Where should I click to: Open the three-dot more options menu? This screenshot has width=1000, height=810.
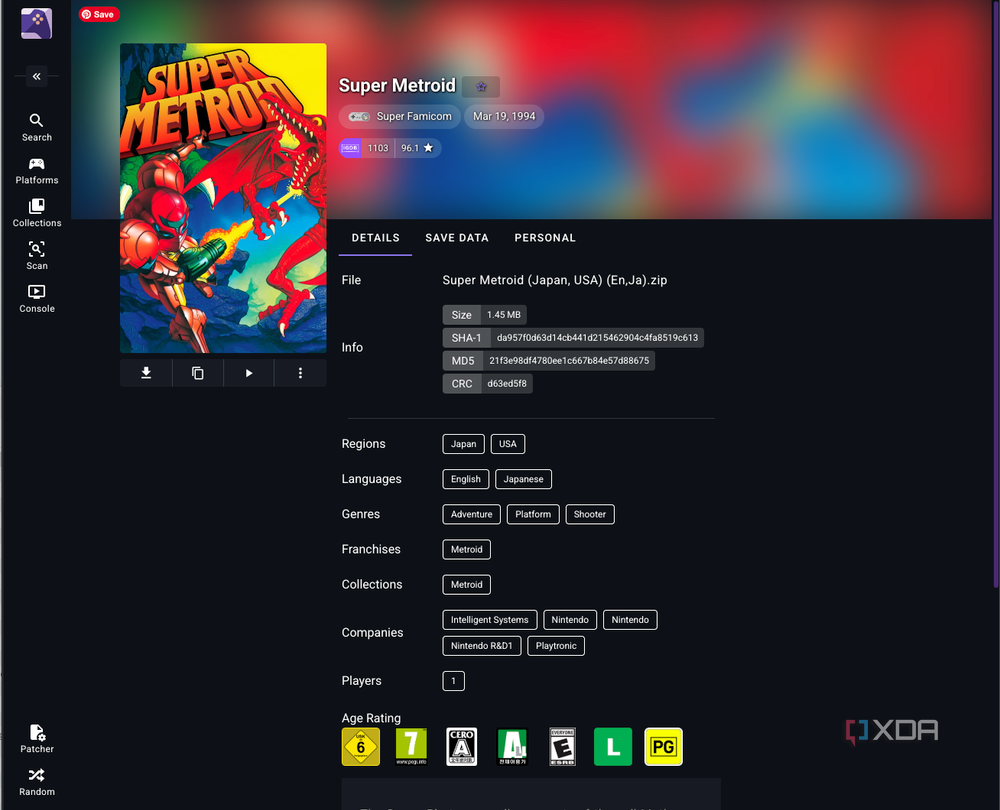[x=300, y=373]
